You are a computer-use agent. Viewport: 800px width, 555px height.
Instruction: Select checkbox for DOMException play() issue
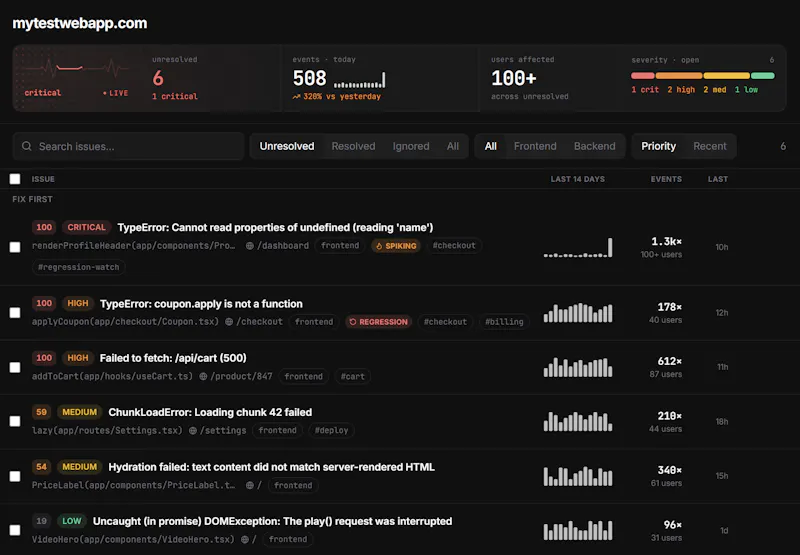point(15,531)
